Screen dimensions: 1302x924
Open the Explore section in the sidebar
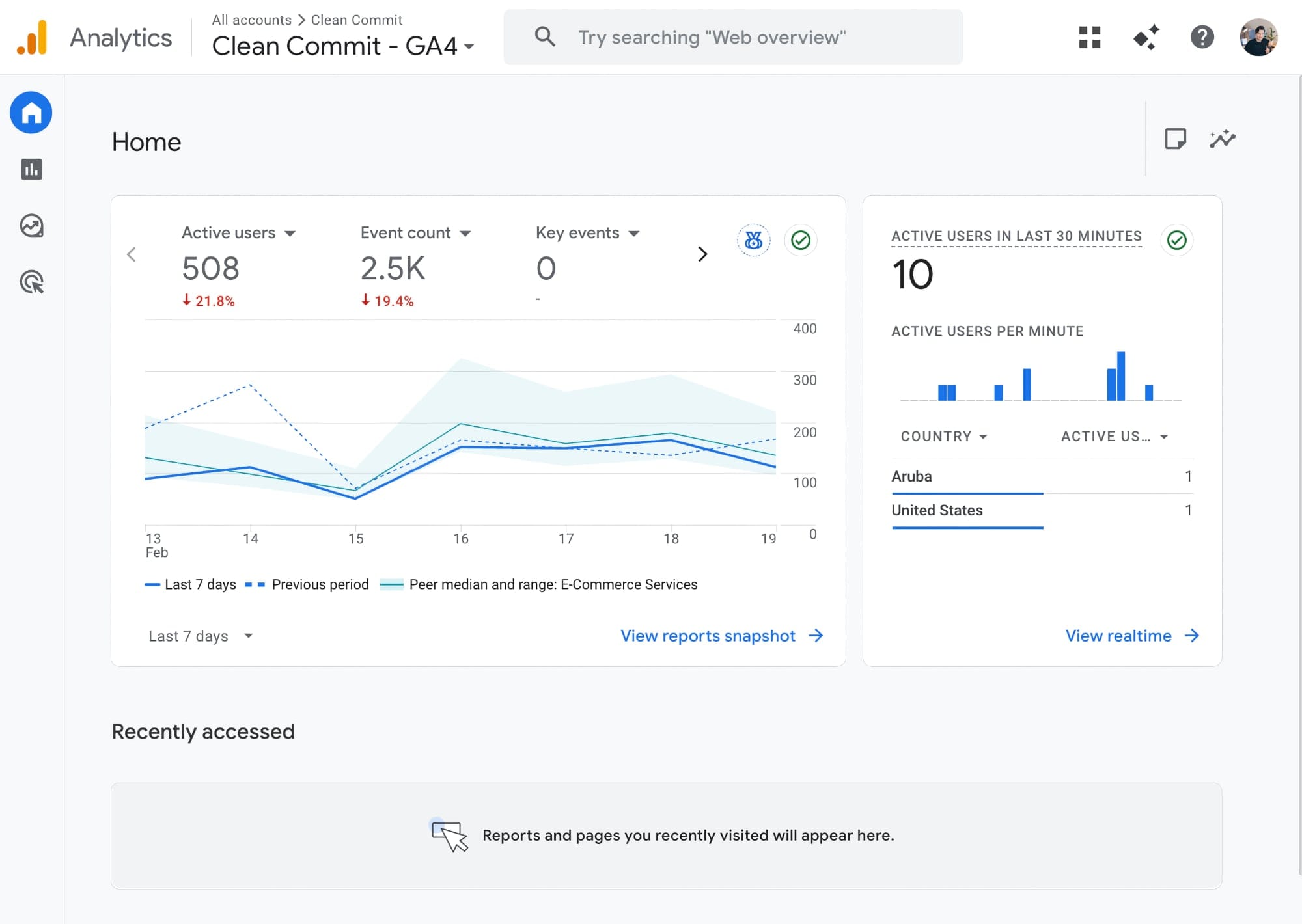pyautogui.click(x=31, y=225)
